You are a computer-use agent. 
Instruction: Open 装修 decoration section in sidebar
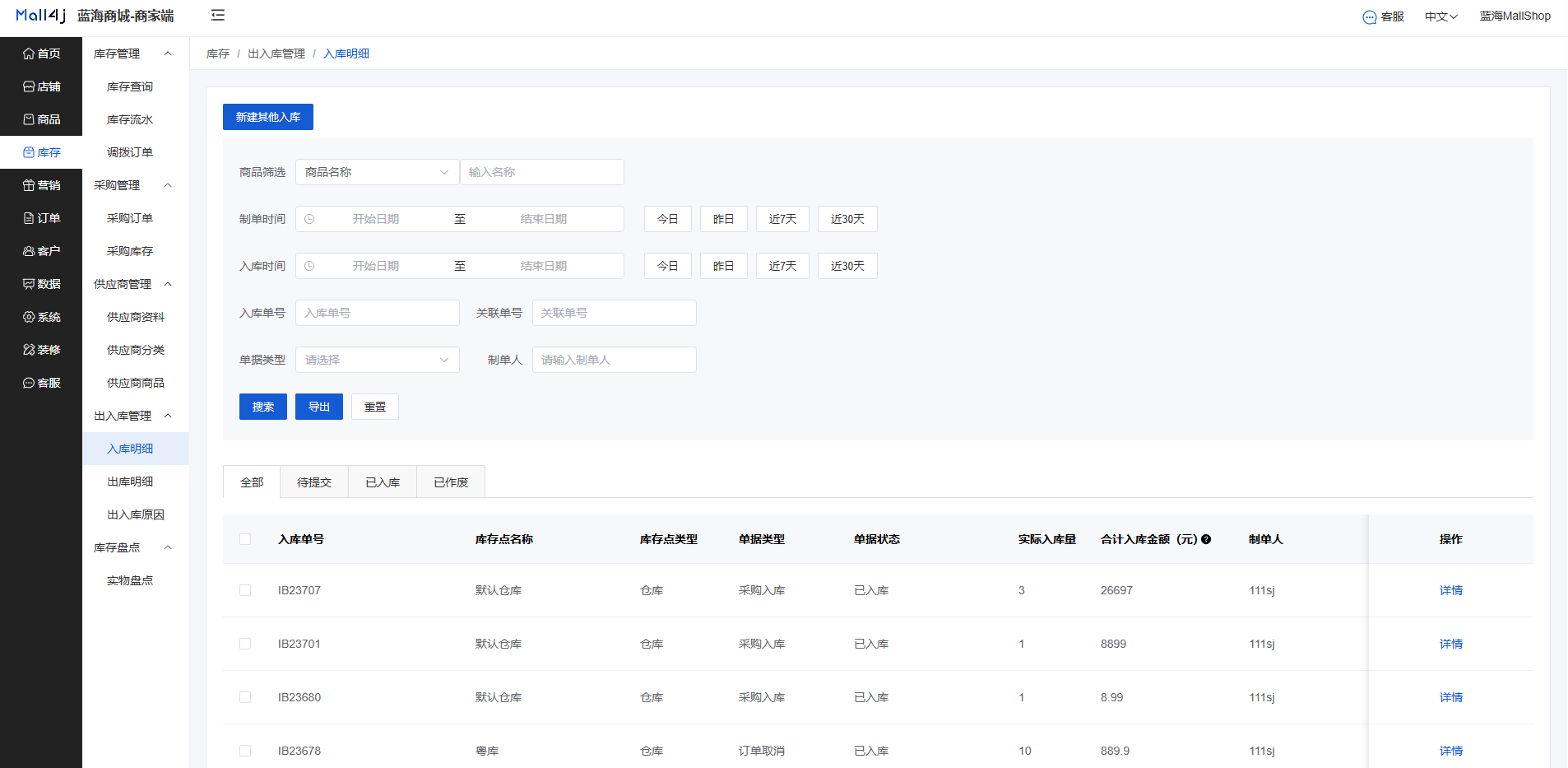click(41, 350)
